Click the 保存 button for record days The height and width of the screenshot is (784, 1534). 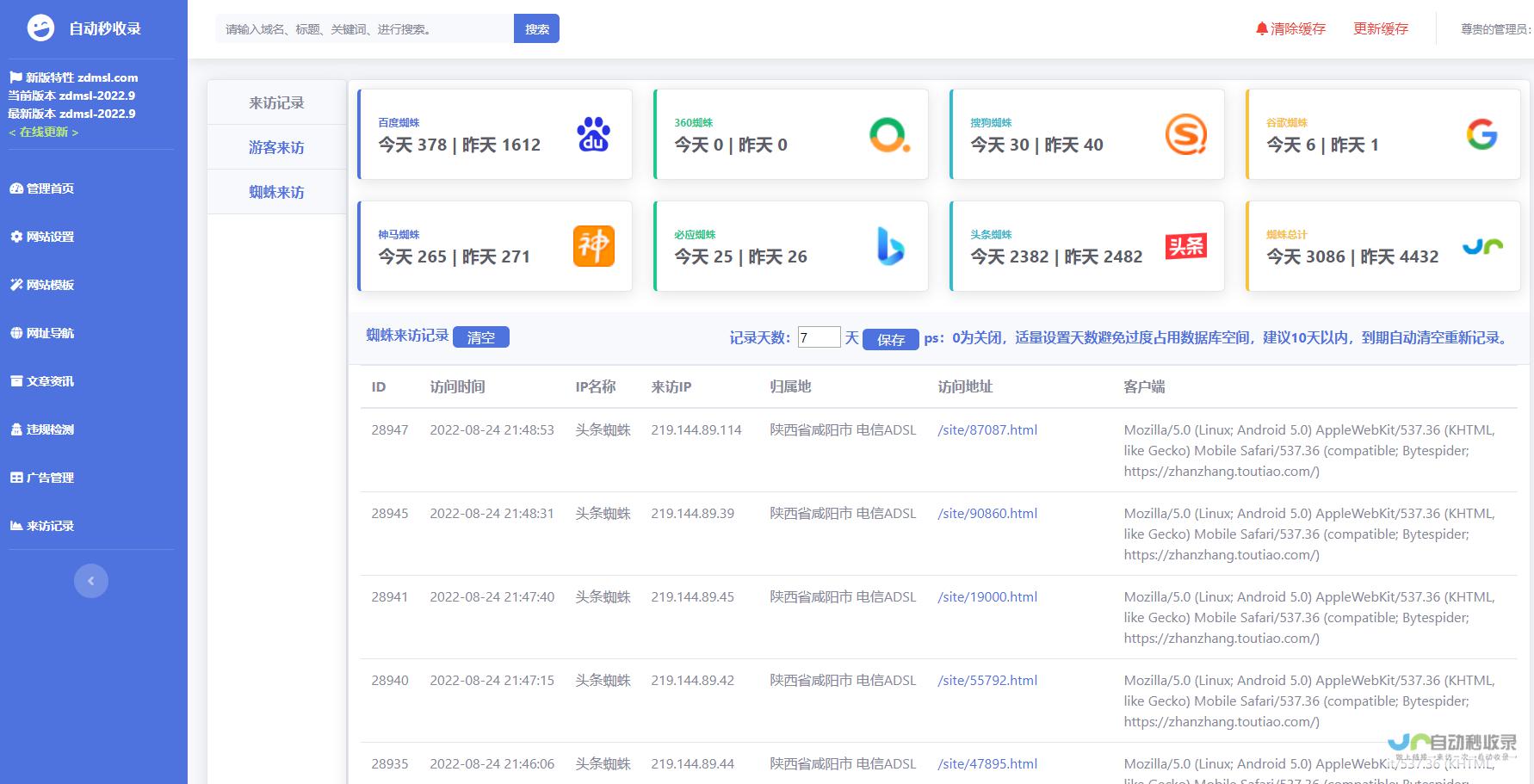point(891,339)
